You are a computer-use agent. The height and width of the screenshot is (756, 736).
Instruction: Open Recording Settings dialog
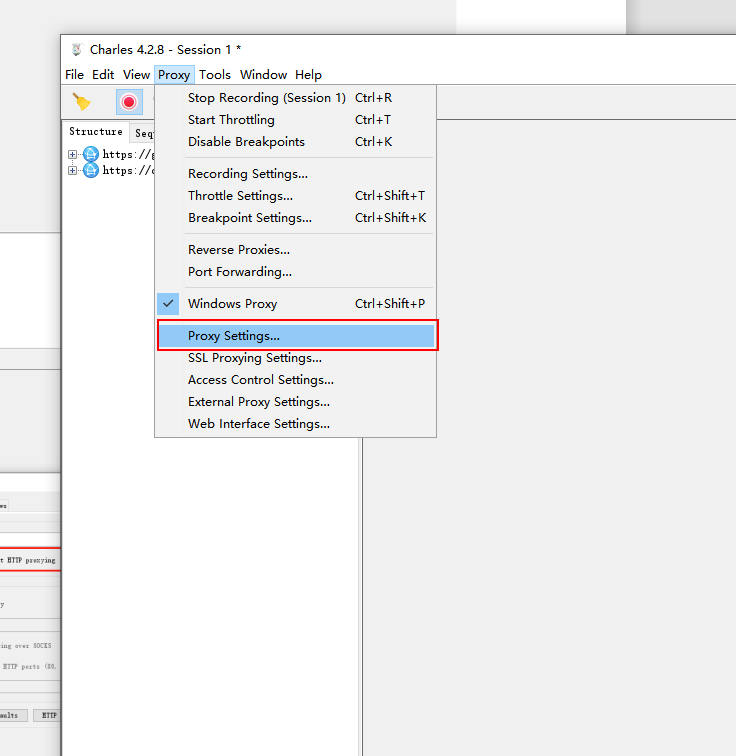click(x=295, y=174)
